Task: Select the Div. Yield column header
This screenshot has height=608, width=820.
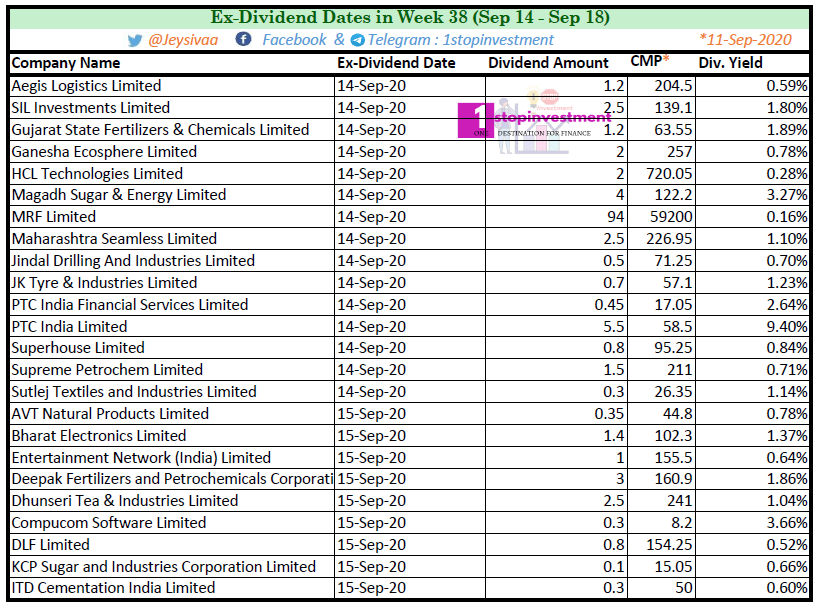Action: (730, 63)
